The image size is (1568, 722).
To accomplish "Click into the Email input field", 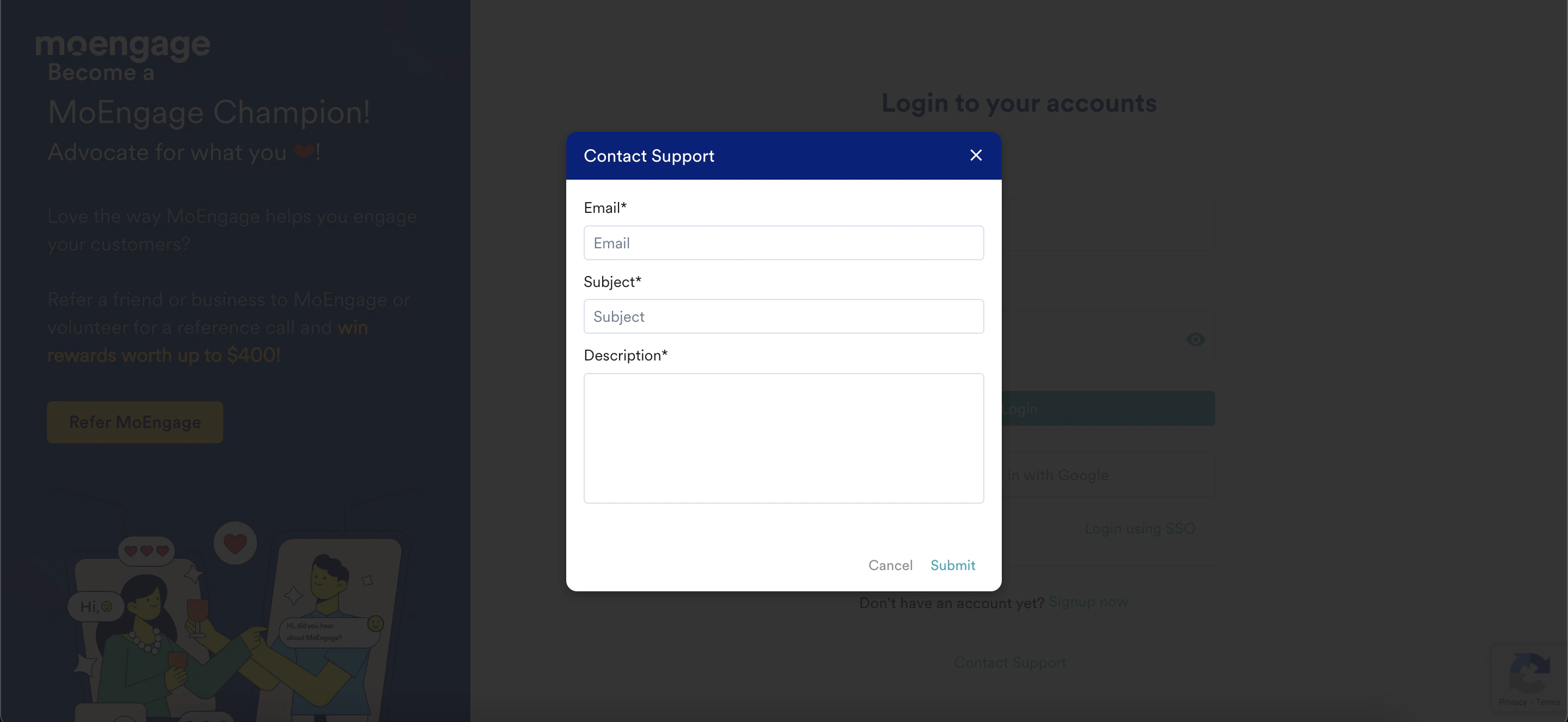I will tap(783, 243).
